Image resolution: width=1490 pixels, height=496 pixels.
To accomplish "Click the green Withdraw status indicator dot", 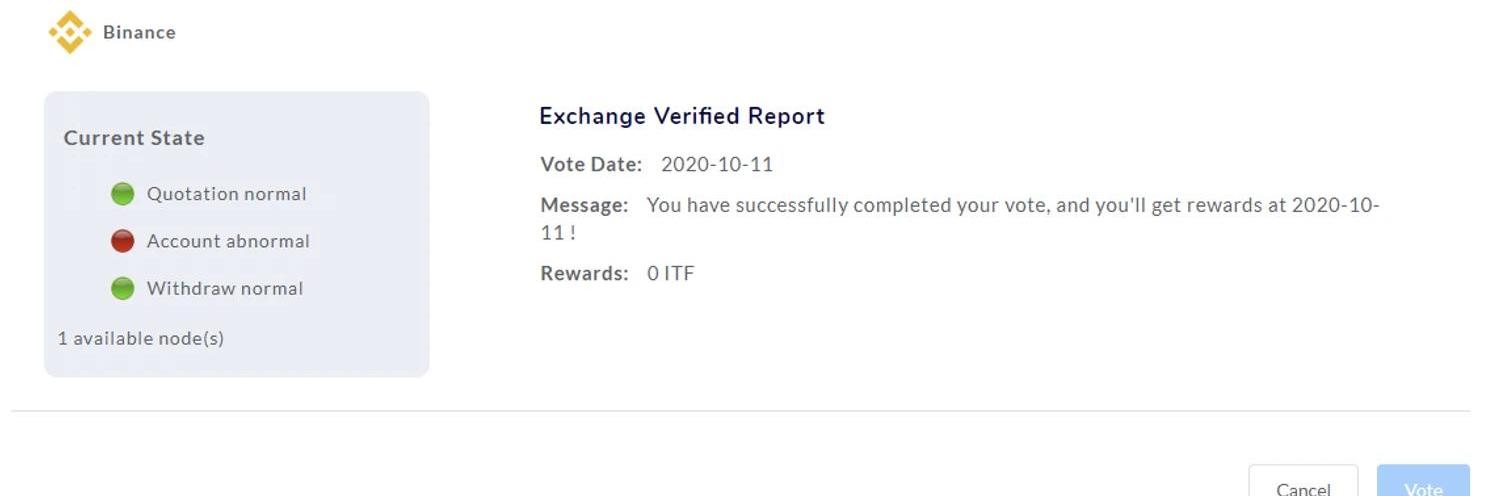I will 122,289.
